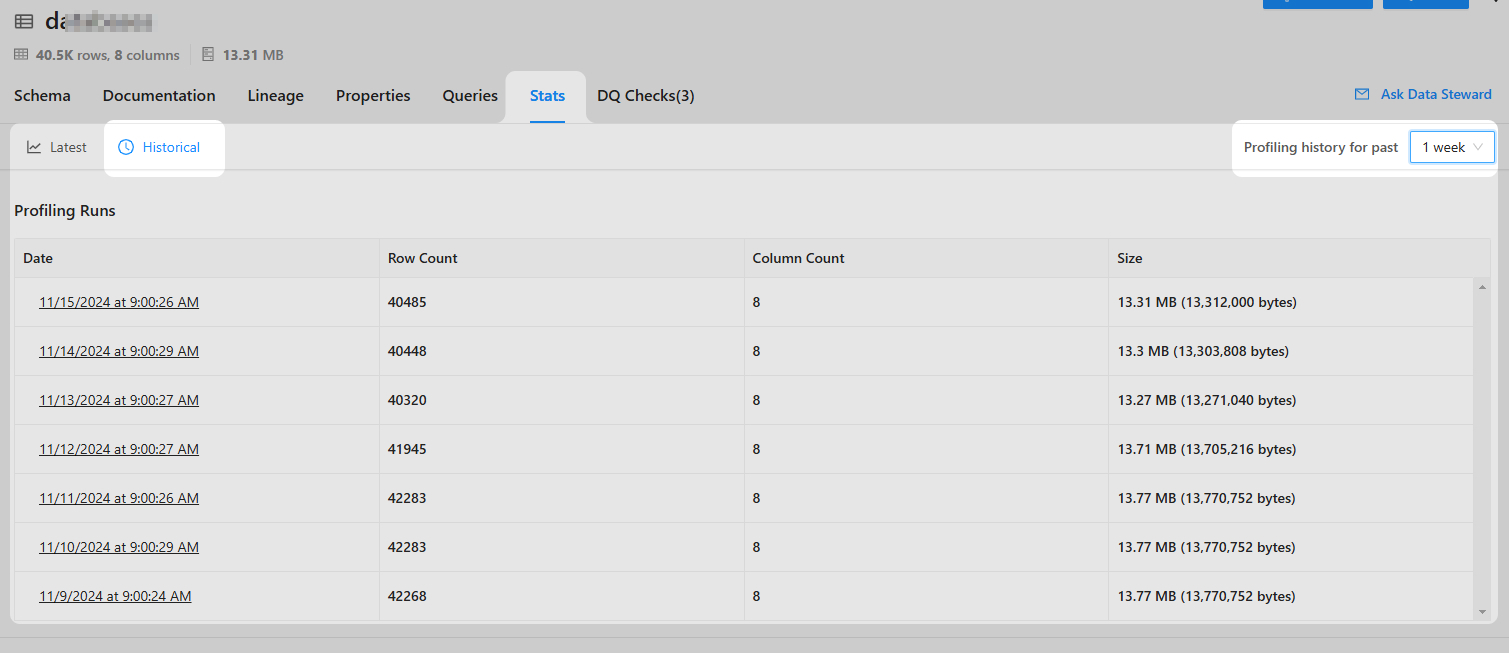Open the 11/9/2024 at 9:00:24 AM run
Viewport: 1509px width, 653px height.
(115, 596)
